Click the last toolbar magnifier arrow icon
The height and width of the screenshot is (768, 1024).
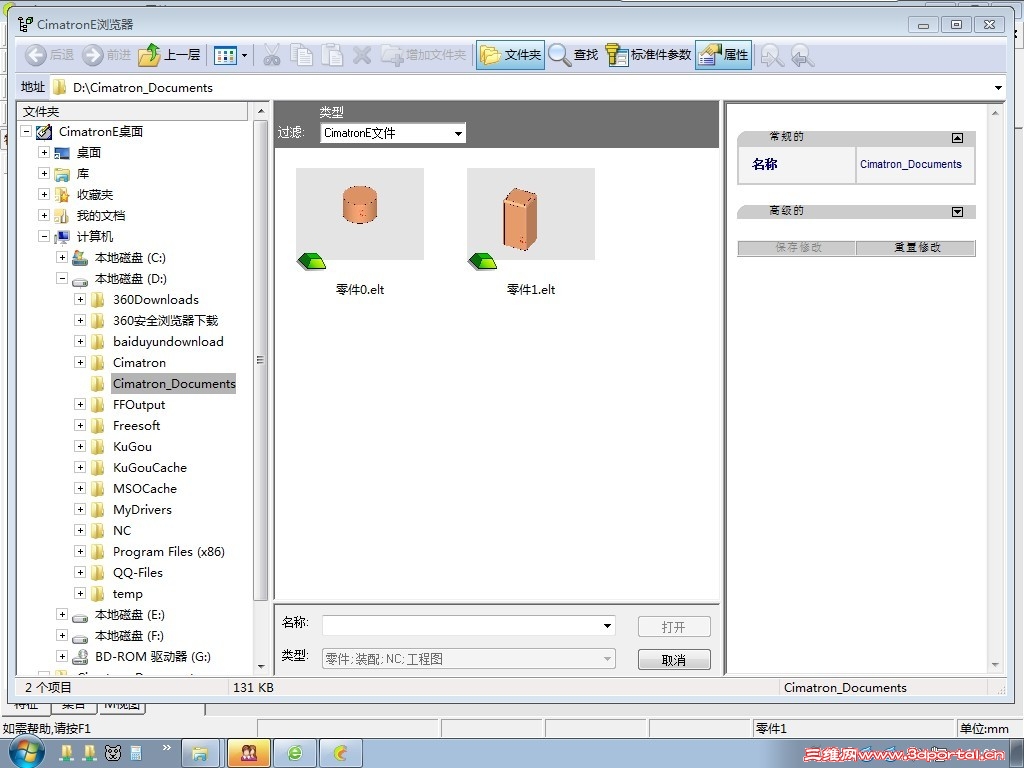[803, 56]
